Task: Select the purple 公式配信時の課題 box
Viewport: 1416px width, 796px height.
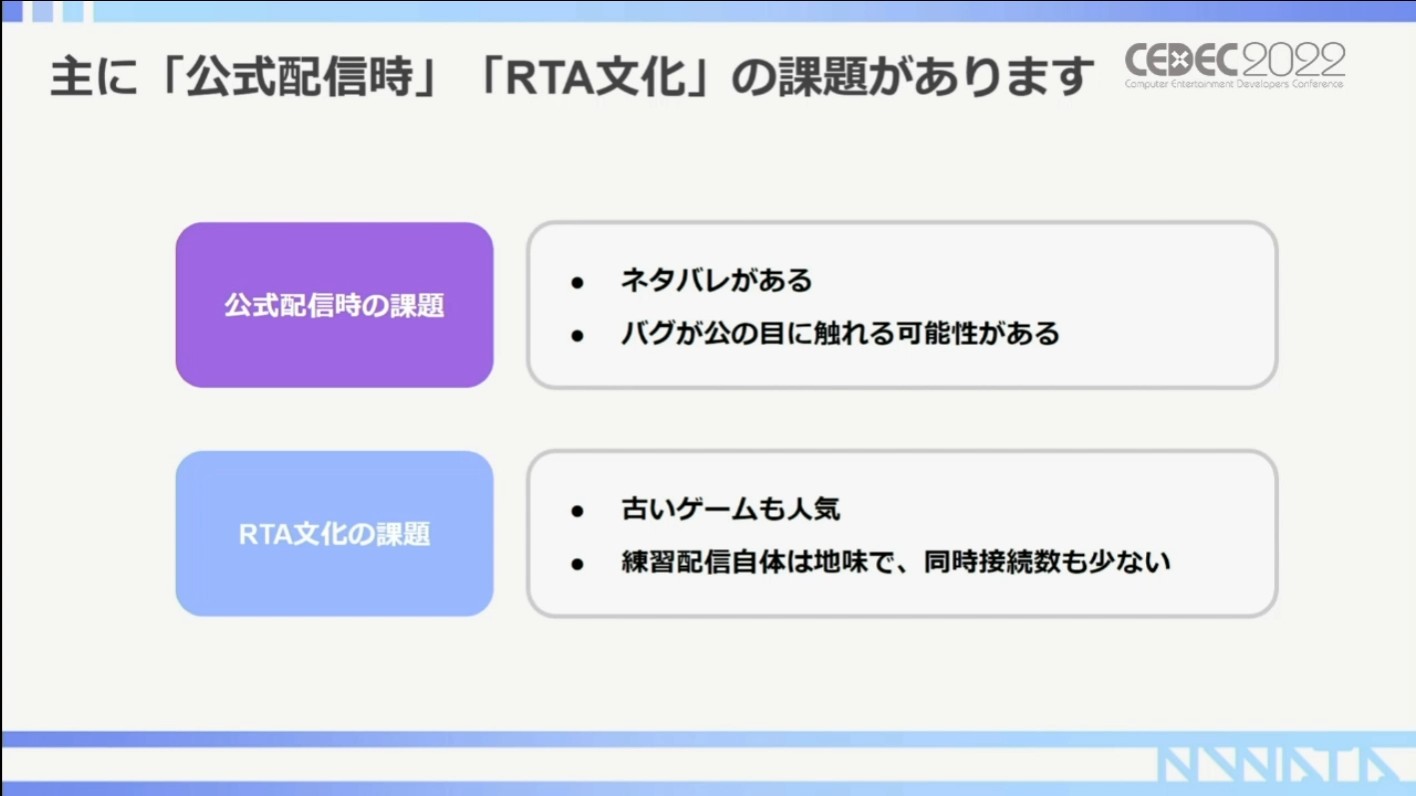Action: point(334,305)
